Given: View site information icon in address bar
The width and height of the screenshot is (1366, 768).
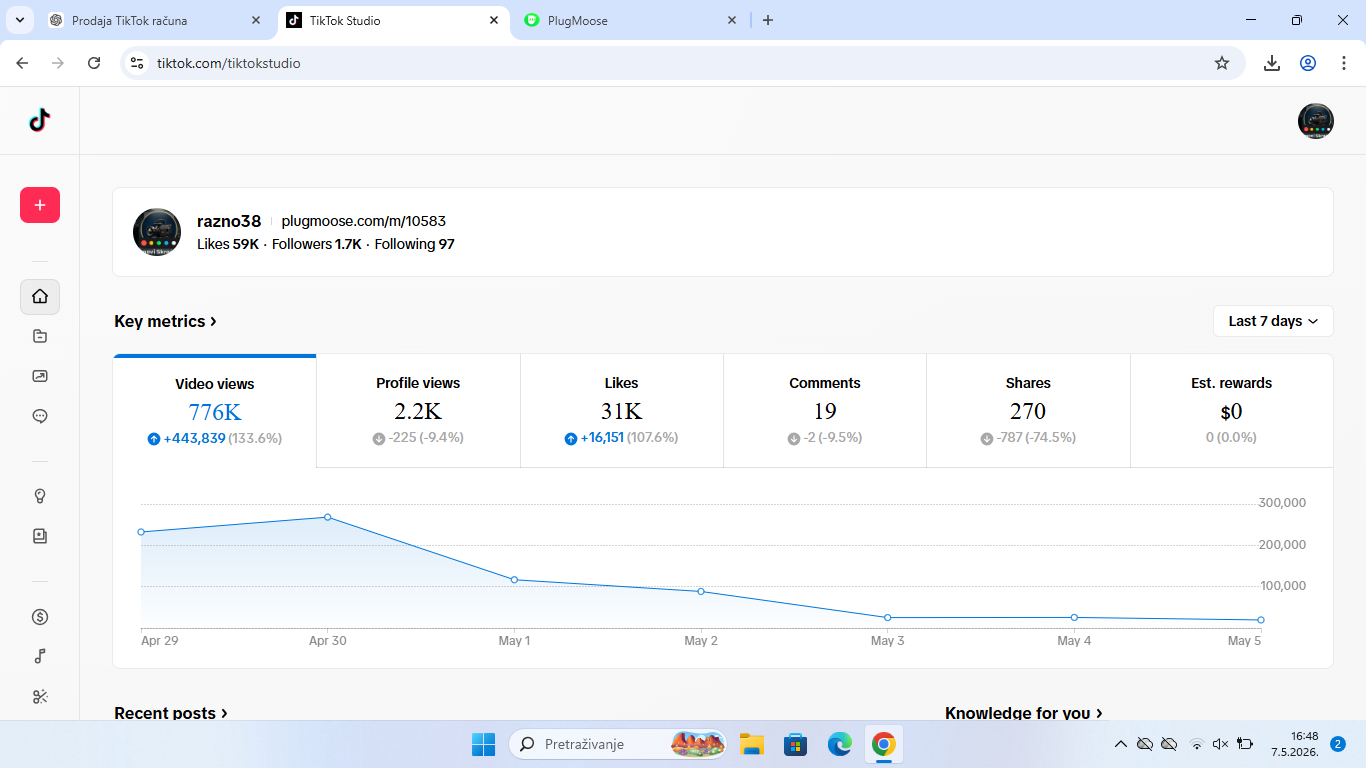Looking at the screenshot, I should tap(138, 63).
